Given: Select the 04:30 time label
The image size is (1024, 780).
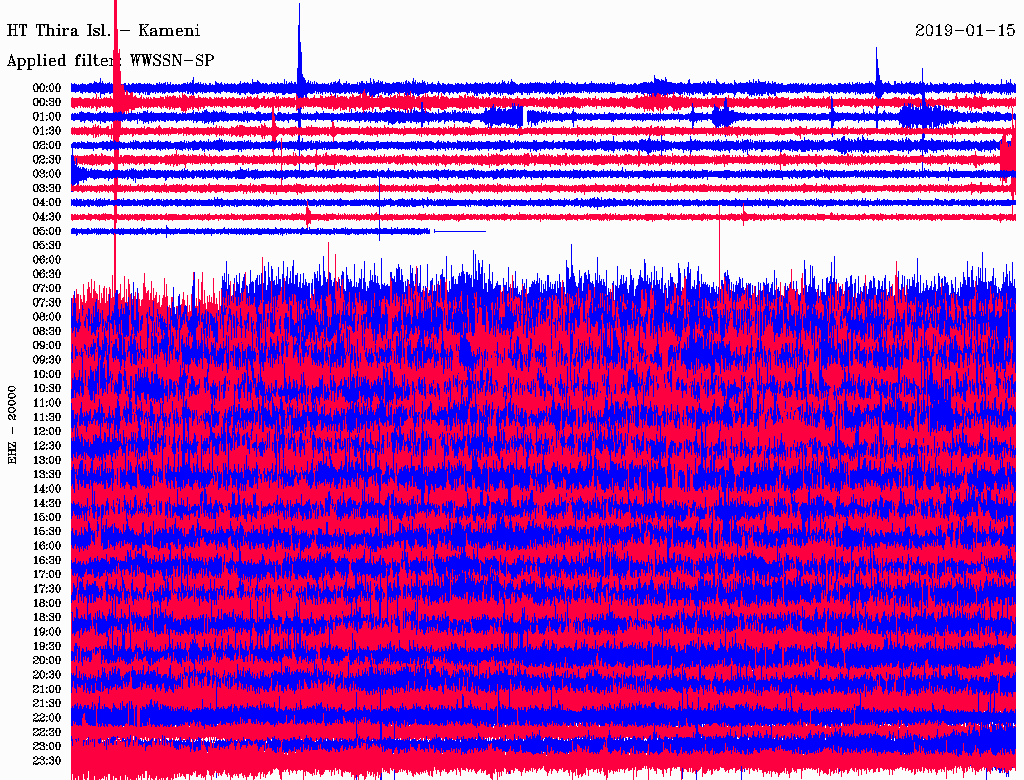Looking at the screenshot, I should [x=47, y=217].
